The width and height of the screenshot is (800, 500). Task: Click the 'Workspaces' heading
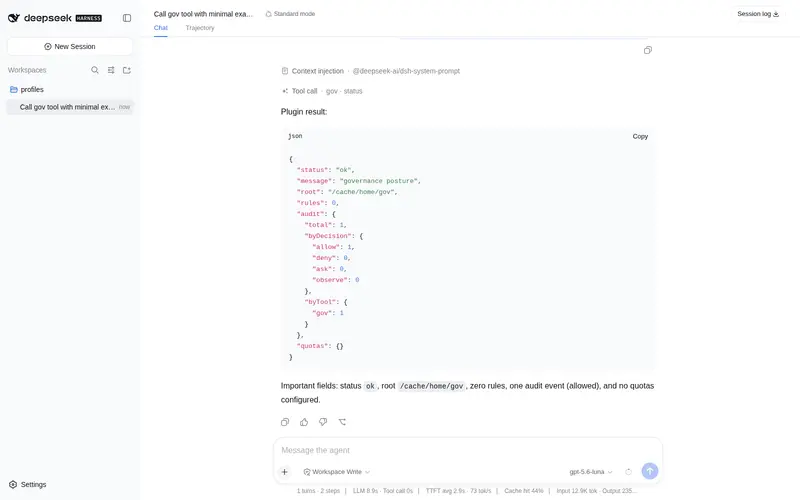pyautogui.click(x=27, y=70)
